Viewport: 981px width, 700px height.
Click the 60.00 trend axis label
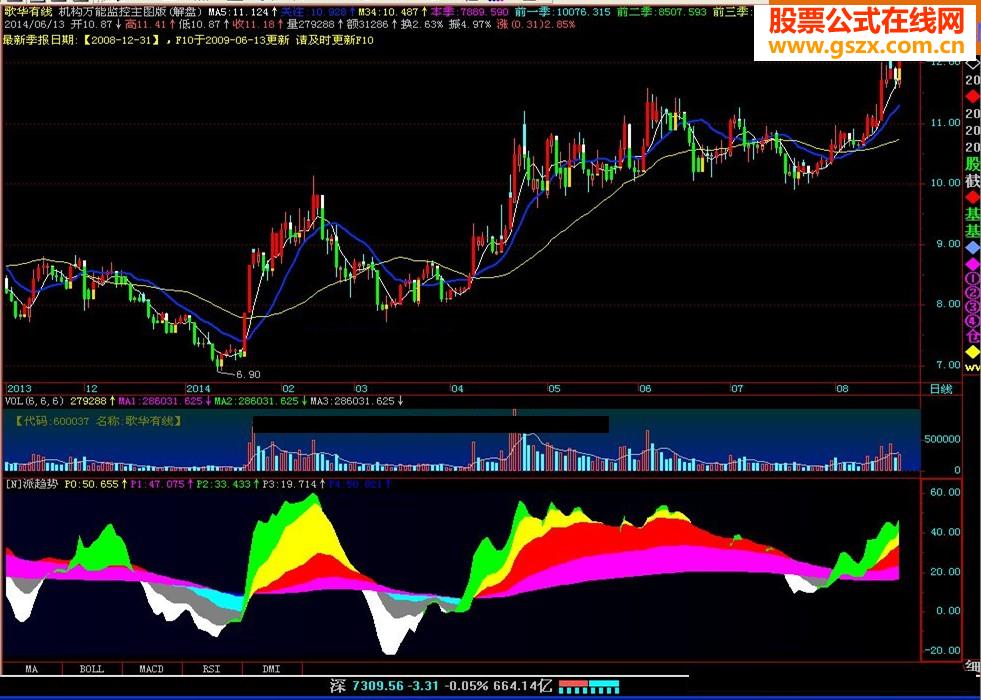coord(945,492)
